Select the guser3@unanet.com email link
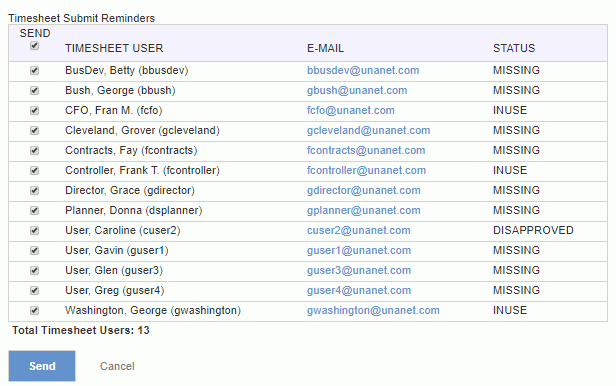616x386 pixels. click(x=359, y=271)
